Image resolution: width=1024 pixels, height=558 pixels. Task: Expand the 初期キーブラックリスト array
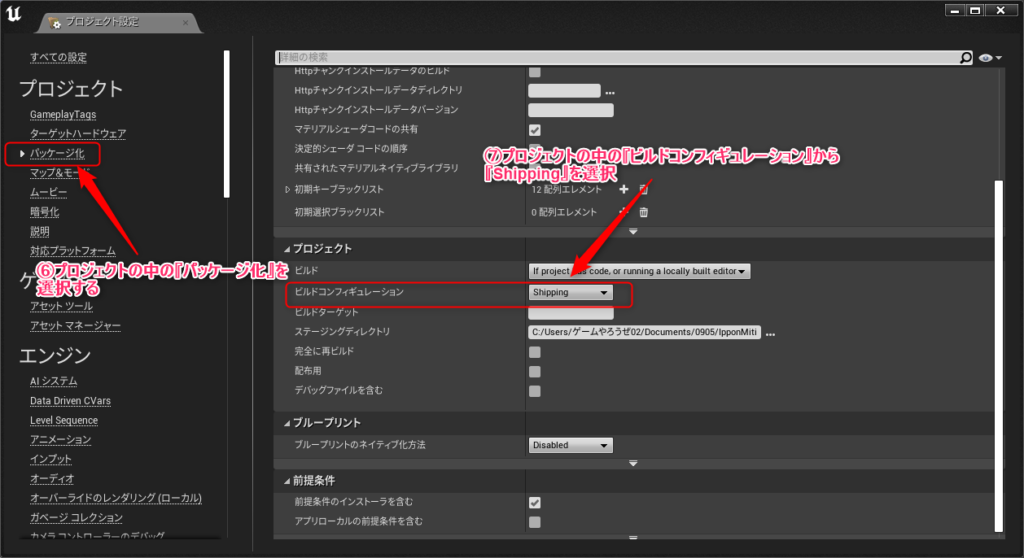288,189
